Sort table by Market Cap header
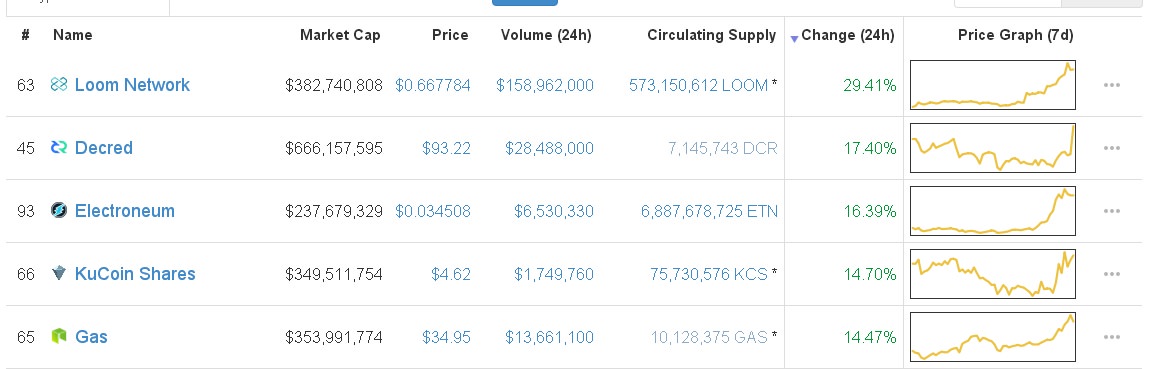 pos(340,35)
